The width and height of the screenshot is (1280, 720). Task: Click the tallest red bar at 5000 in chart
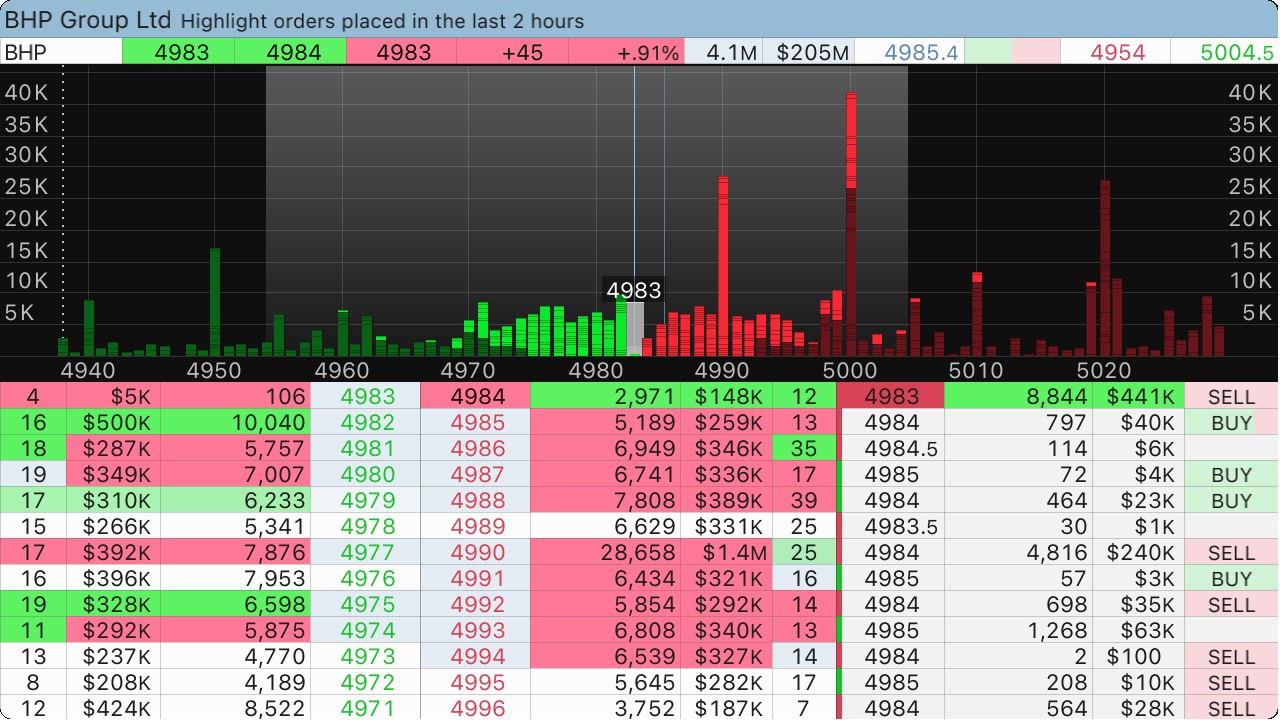(x=851, y=220)
